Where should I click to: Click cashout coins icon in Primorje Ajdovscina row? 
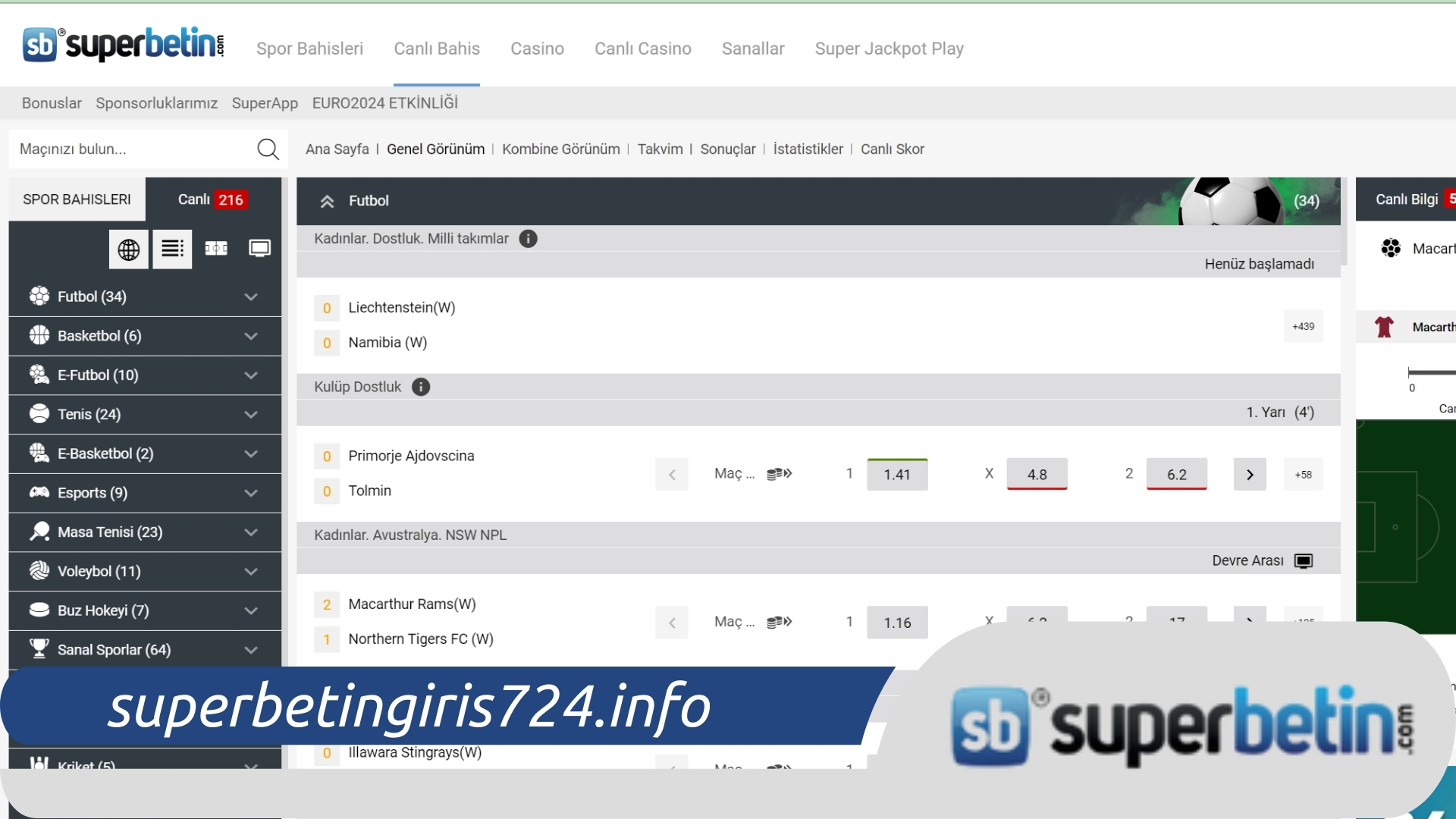[x=779, y=474]
